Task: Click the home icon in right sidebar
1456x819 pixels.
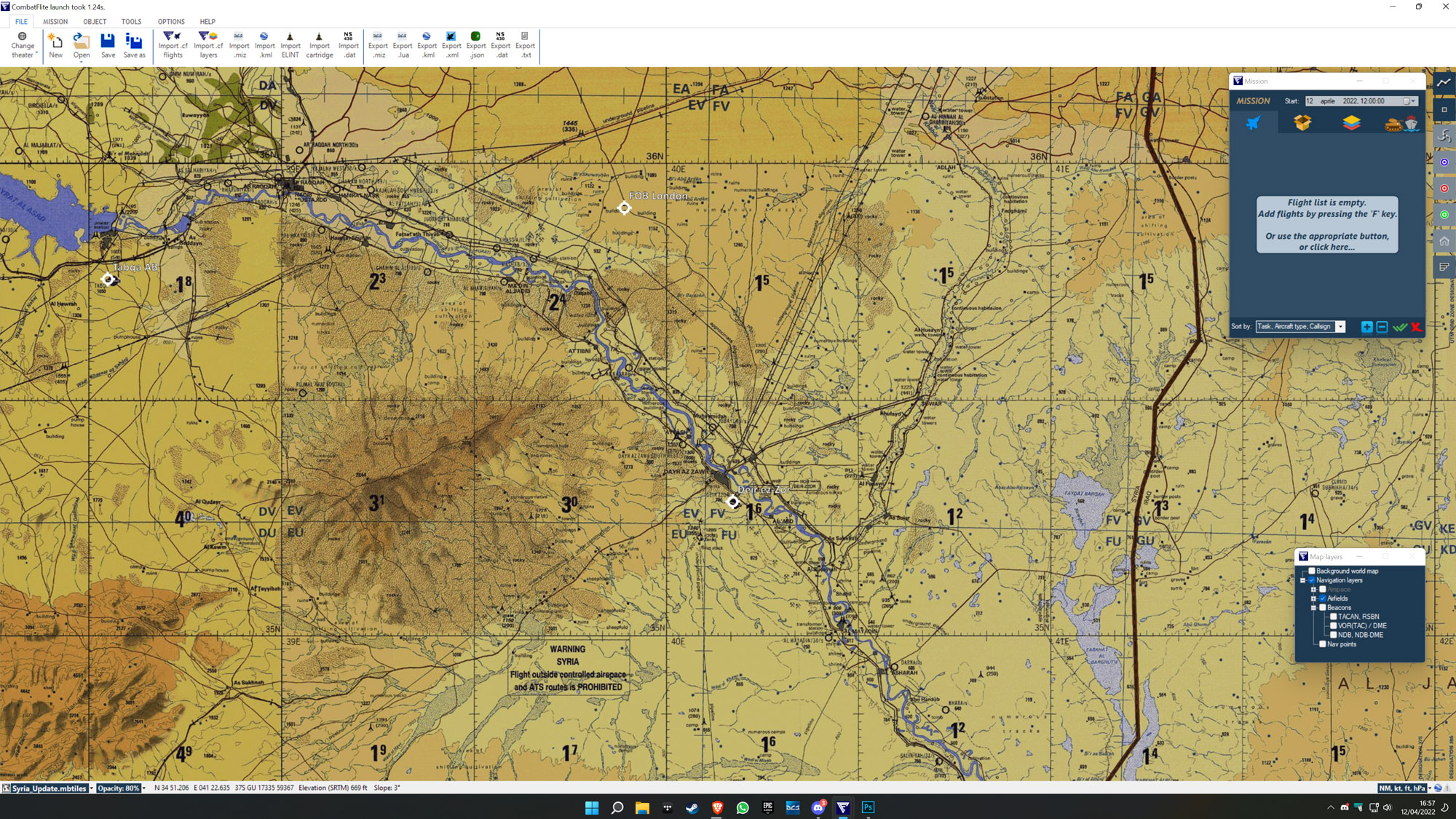Action: [1444, 241]
